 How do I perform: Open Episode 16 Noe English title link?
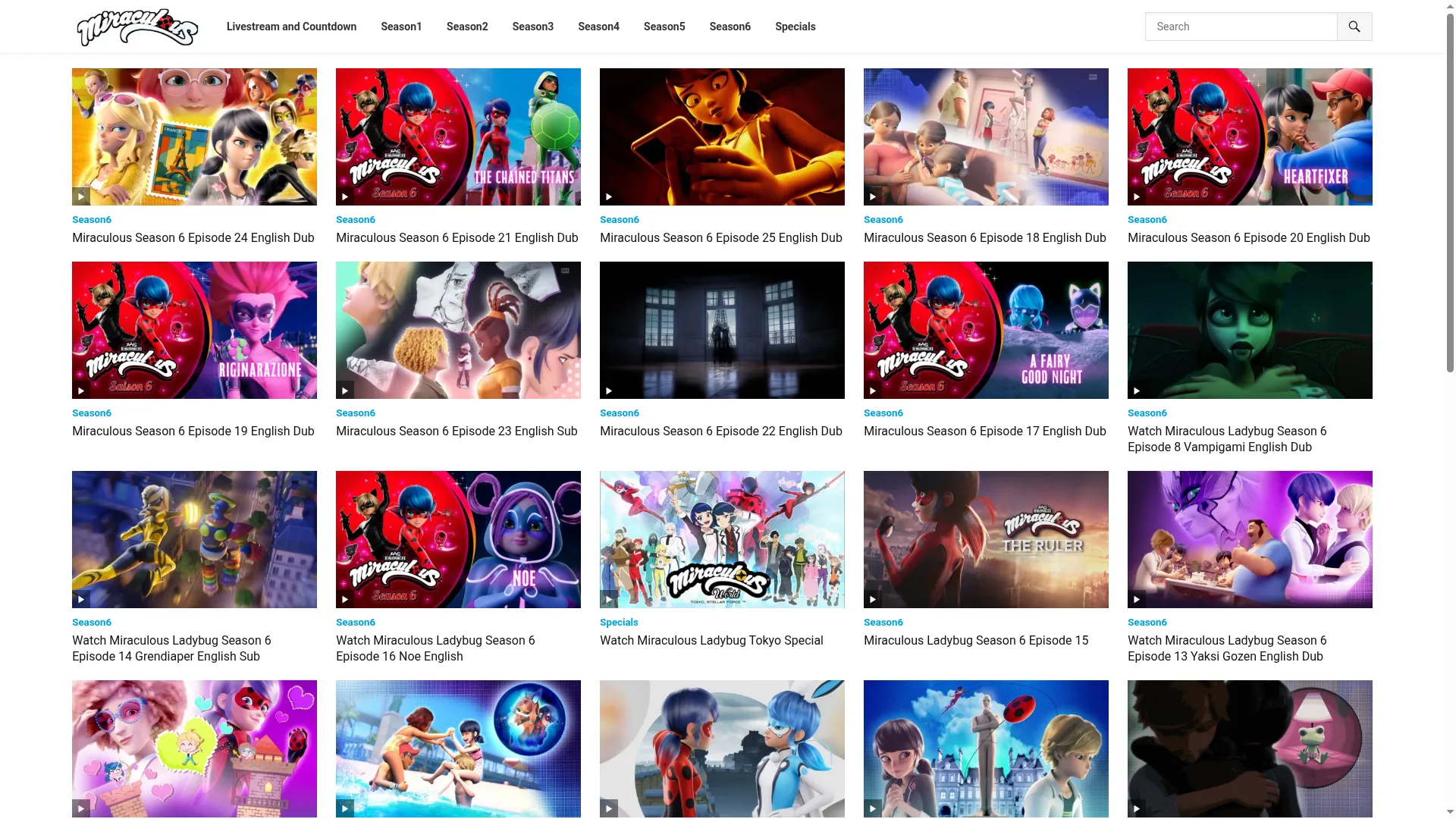click(435, 648)
